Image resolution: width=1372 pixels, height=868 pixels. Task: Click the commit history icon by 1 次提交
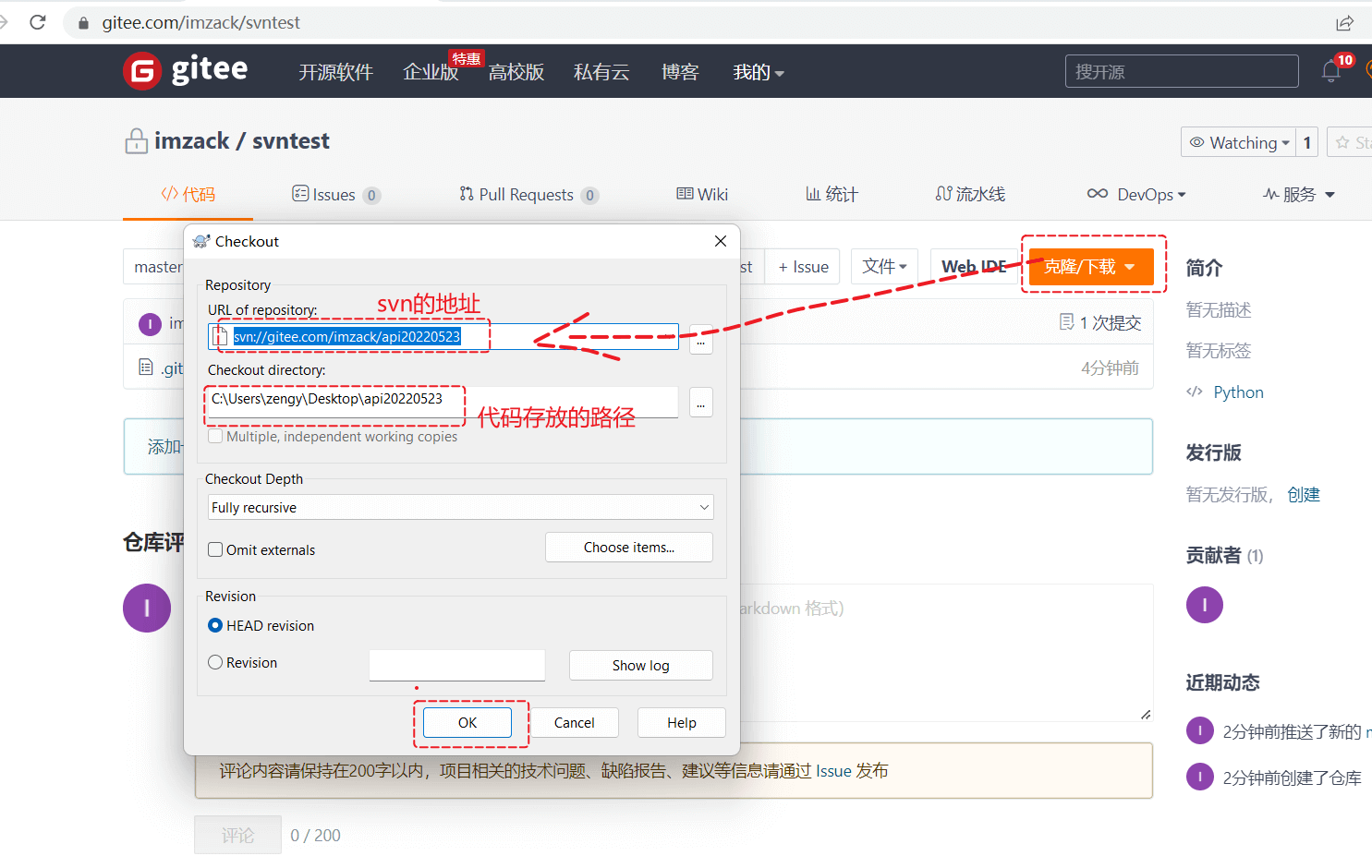pos(1066,321)
